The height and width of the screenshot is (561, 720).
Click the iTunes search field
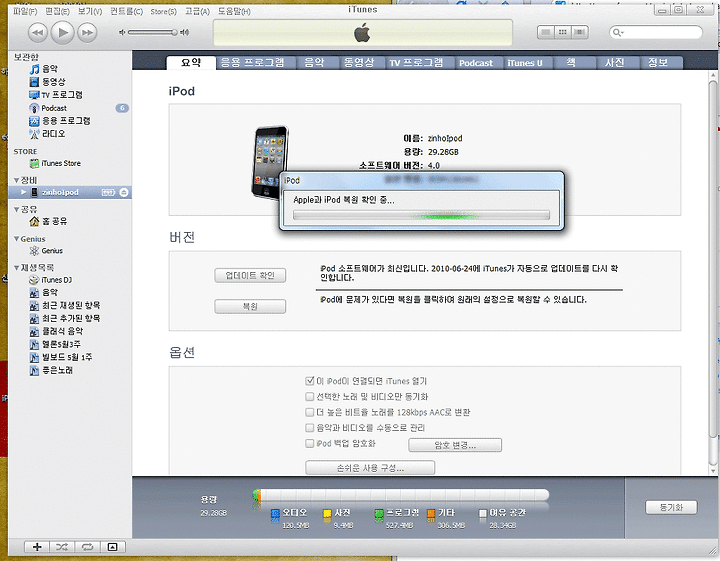point(656,32)
